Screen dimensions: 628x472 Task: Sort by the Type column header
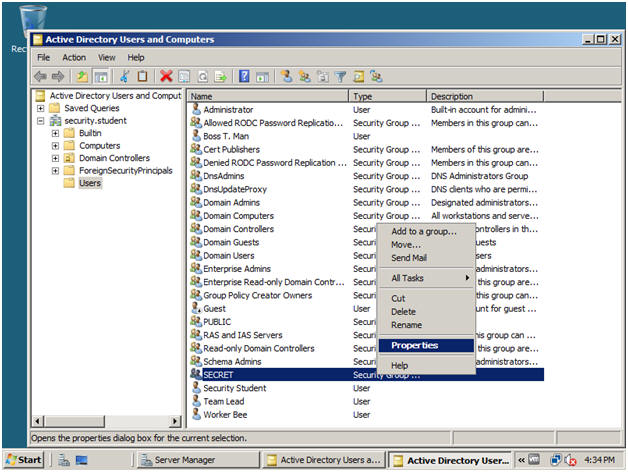pos(387,96)
